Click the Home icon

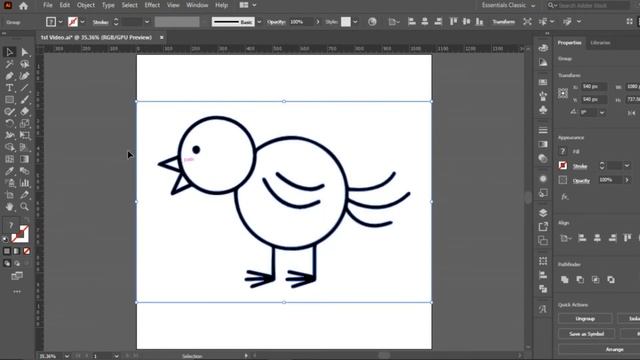[23, 6]
